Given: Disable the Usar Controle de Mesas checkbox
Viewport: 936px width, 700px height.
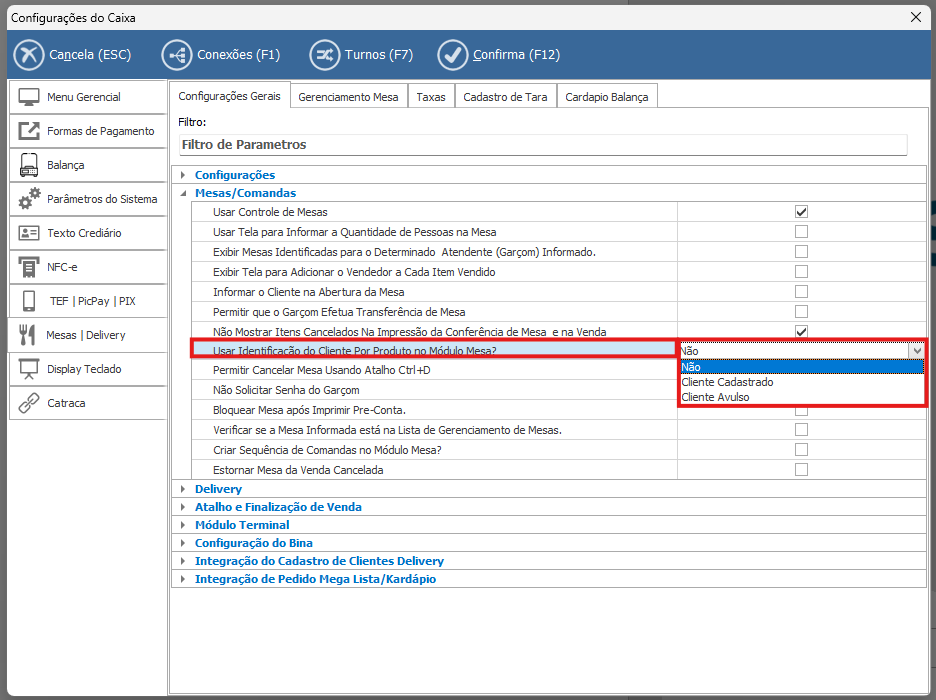Looking at the screenshot, I should coord(801,212).
